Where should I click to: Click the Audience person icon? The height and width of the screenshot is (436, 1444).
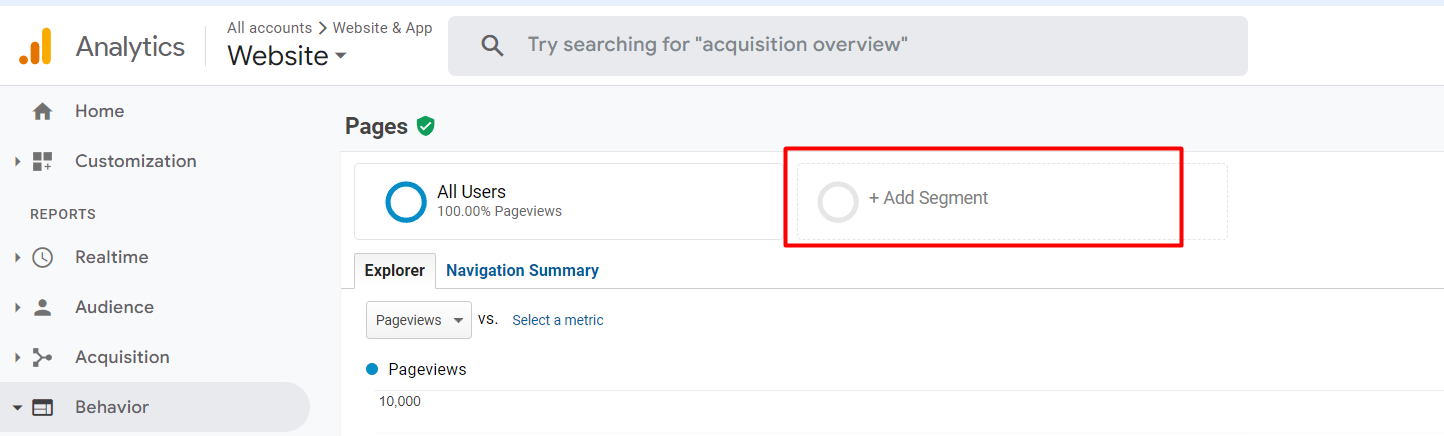(x=42, y=307)
